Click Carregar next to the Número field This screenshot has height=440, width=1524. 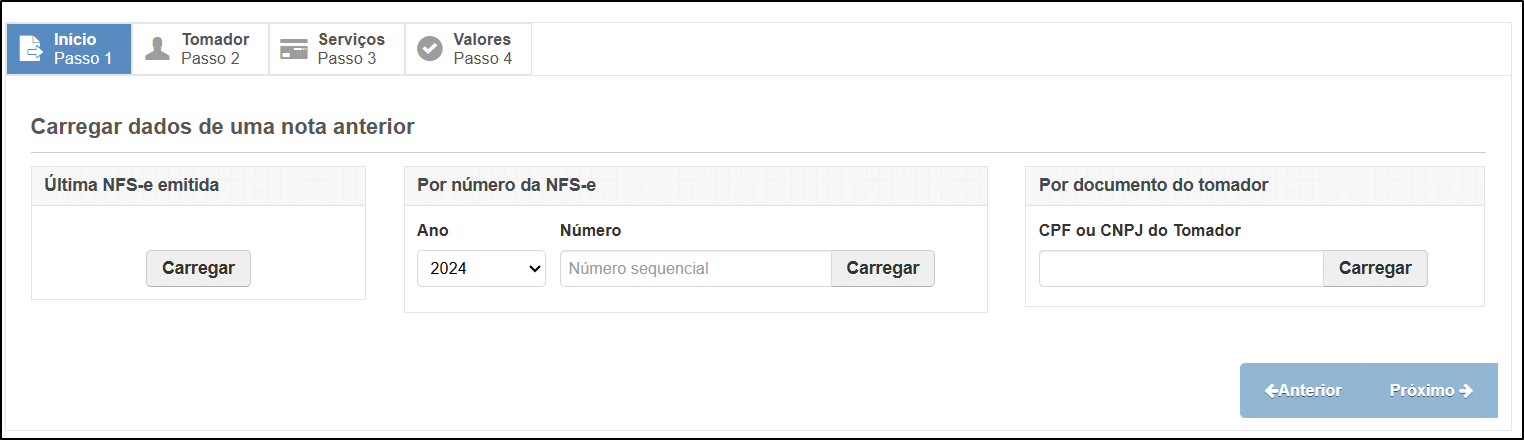[883, 268]
